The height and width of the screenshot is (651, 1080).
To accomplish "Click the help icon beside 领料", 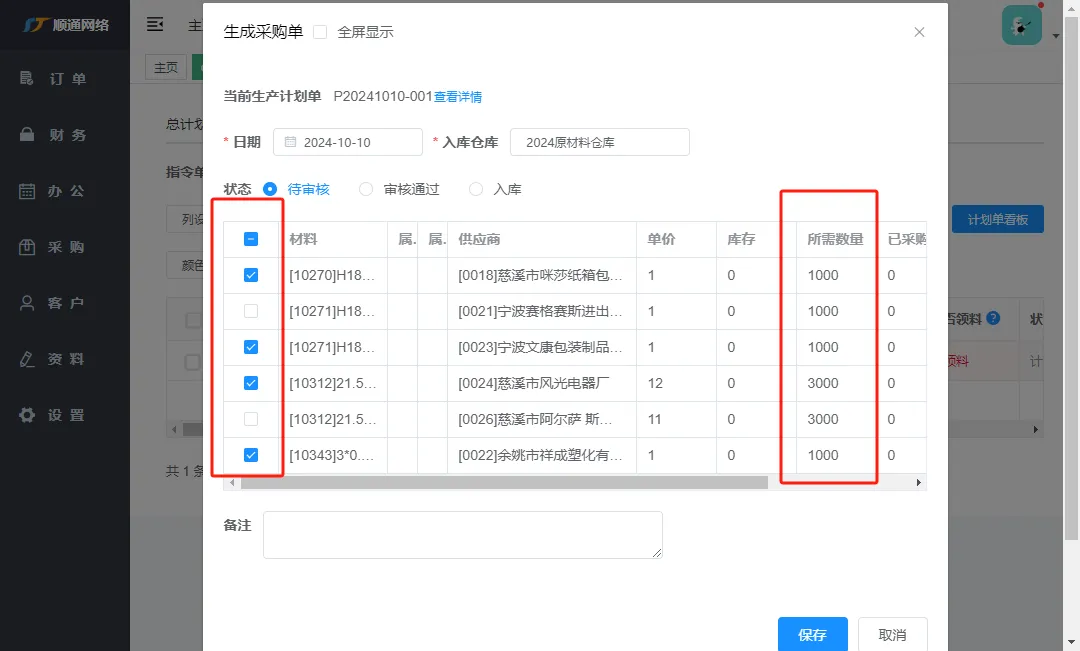I will pos(993,318).
